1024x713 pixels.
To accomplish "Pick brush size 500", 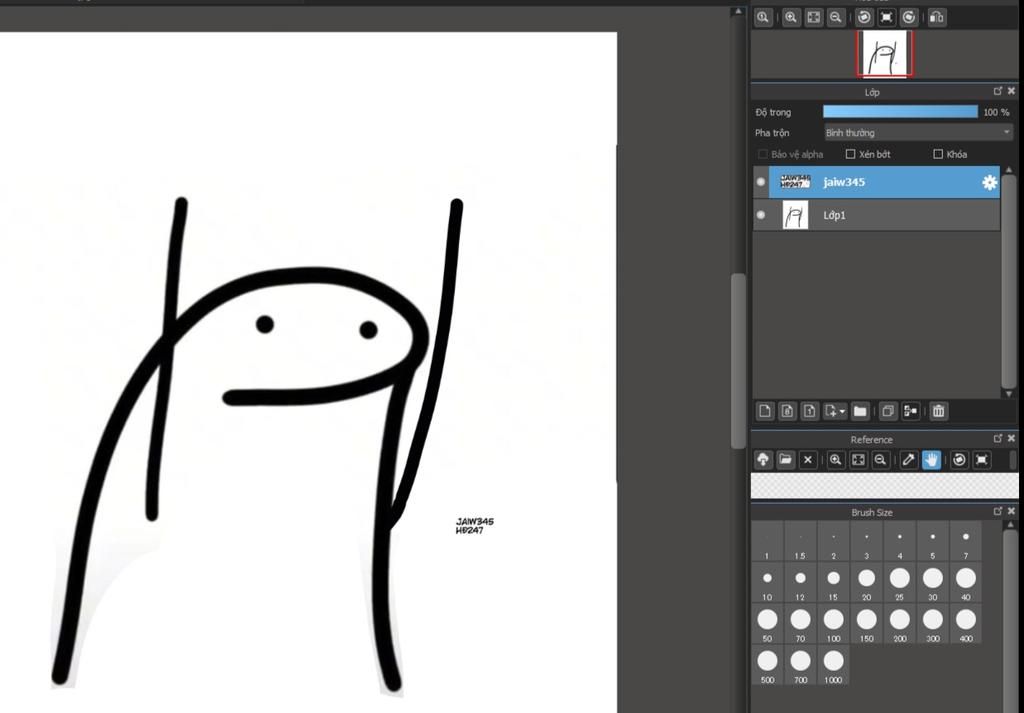I will click(x=767, y=665).
